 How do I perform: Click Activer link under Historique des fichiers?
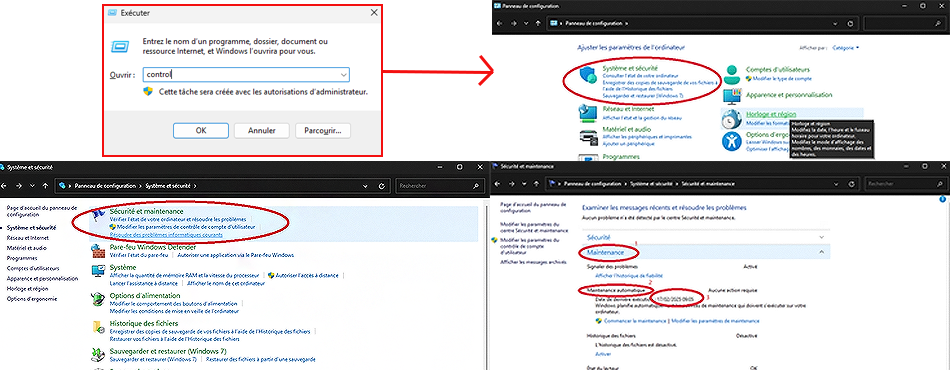coord(603,354)
